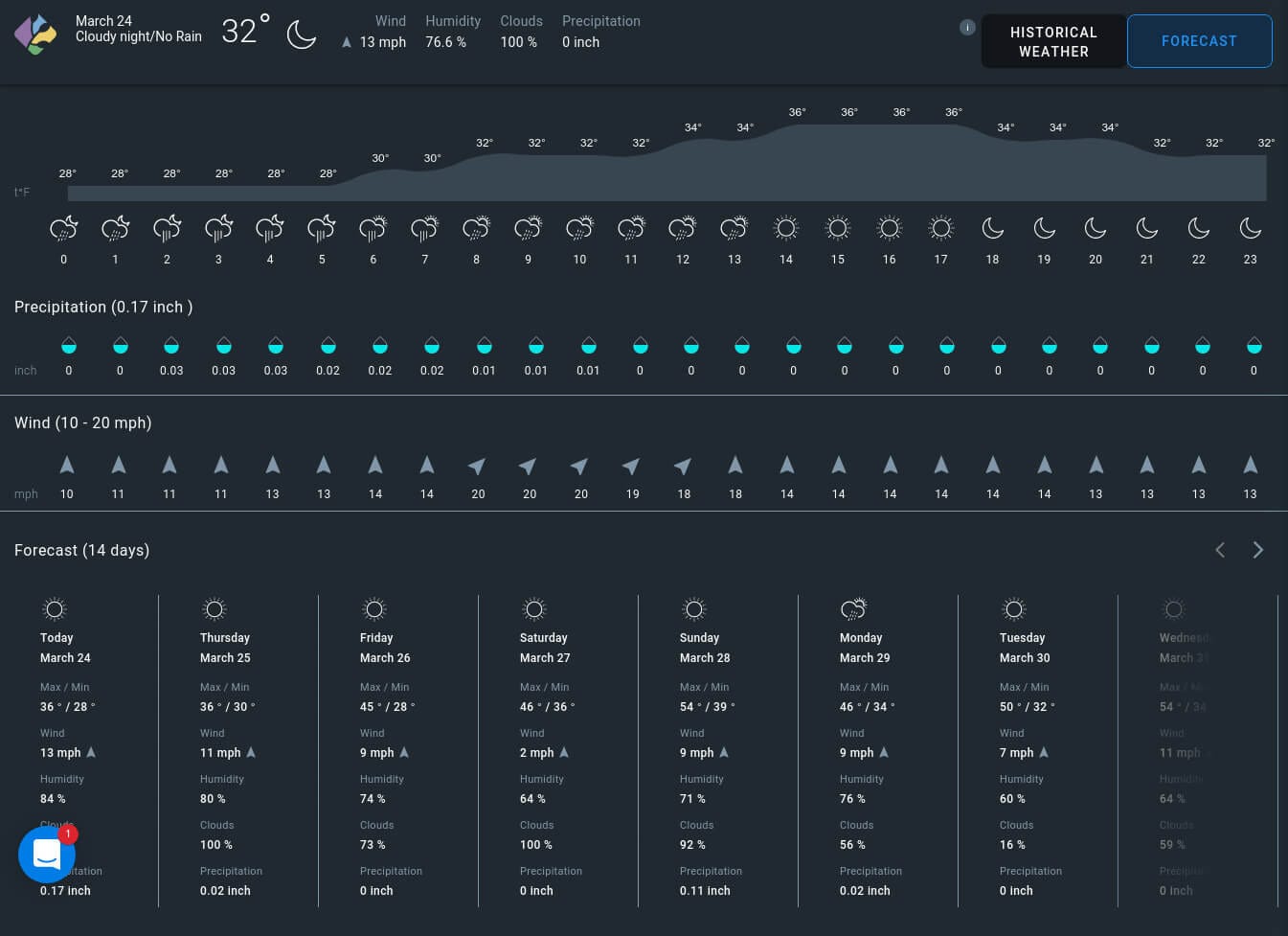This screenshot has width=1288, height=936.
Task: Click the wind arrow above 10 mph
Action: pos(67,465)
